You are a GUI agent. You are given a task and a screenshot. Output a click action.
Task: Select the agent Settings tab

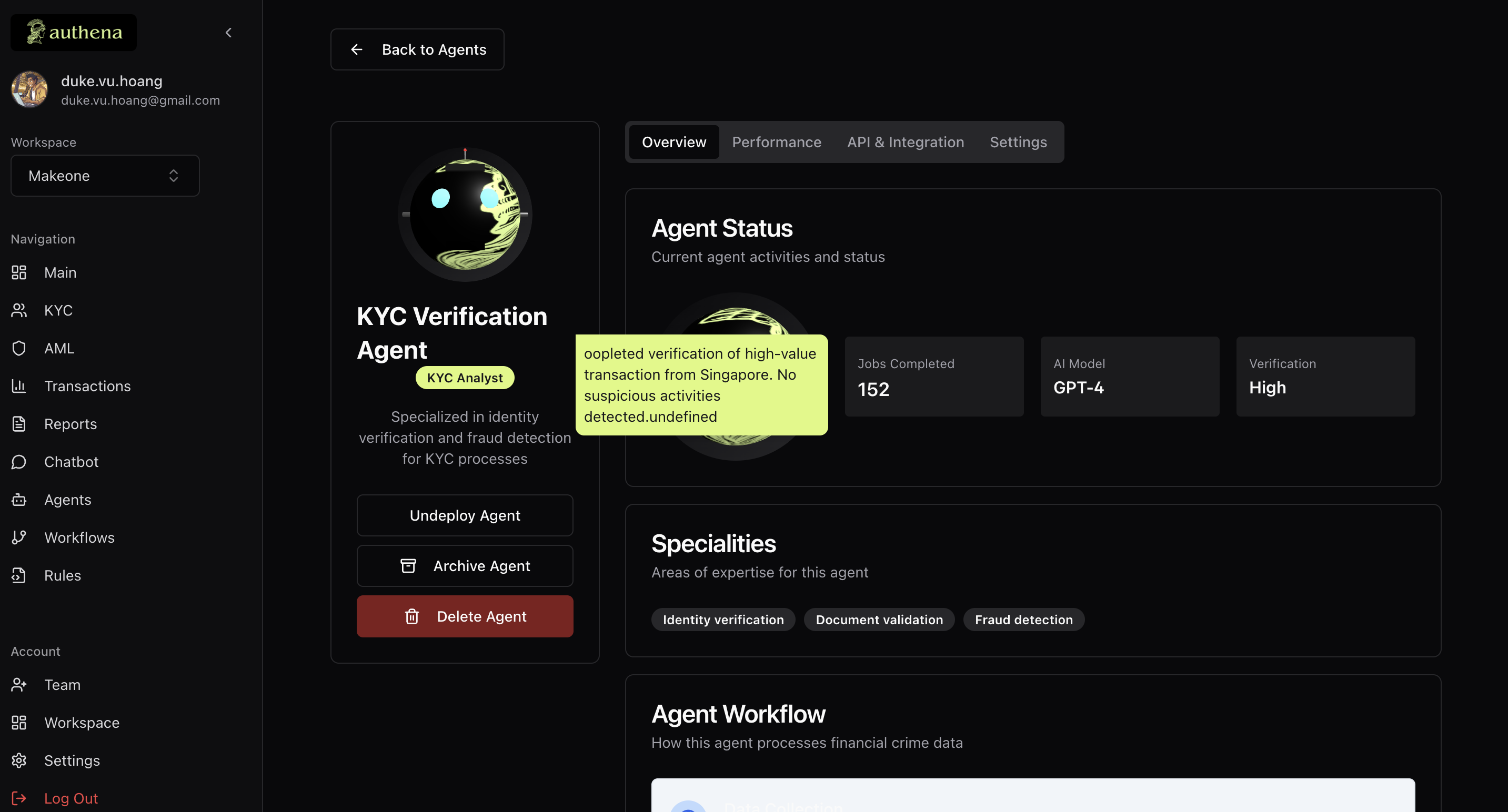[x=1018, y=142]
